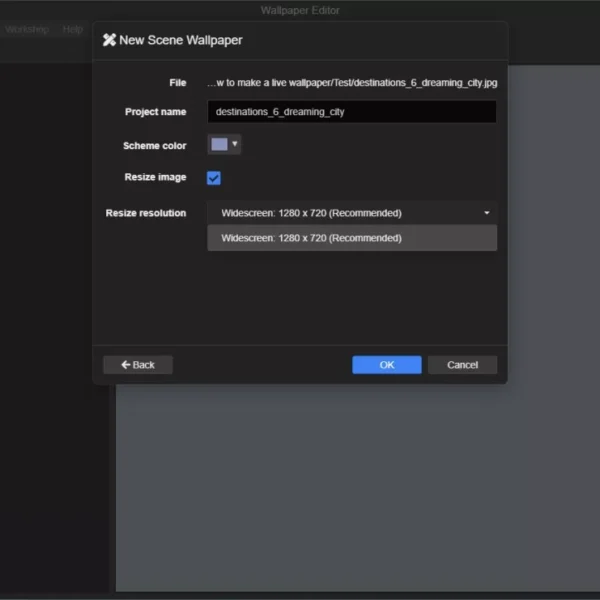The width and height of the screenshot is (600, 600).
Task: Click the New Scene Wallpaper dialog title
Action: (x=180, y=40)
